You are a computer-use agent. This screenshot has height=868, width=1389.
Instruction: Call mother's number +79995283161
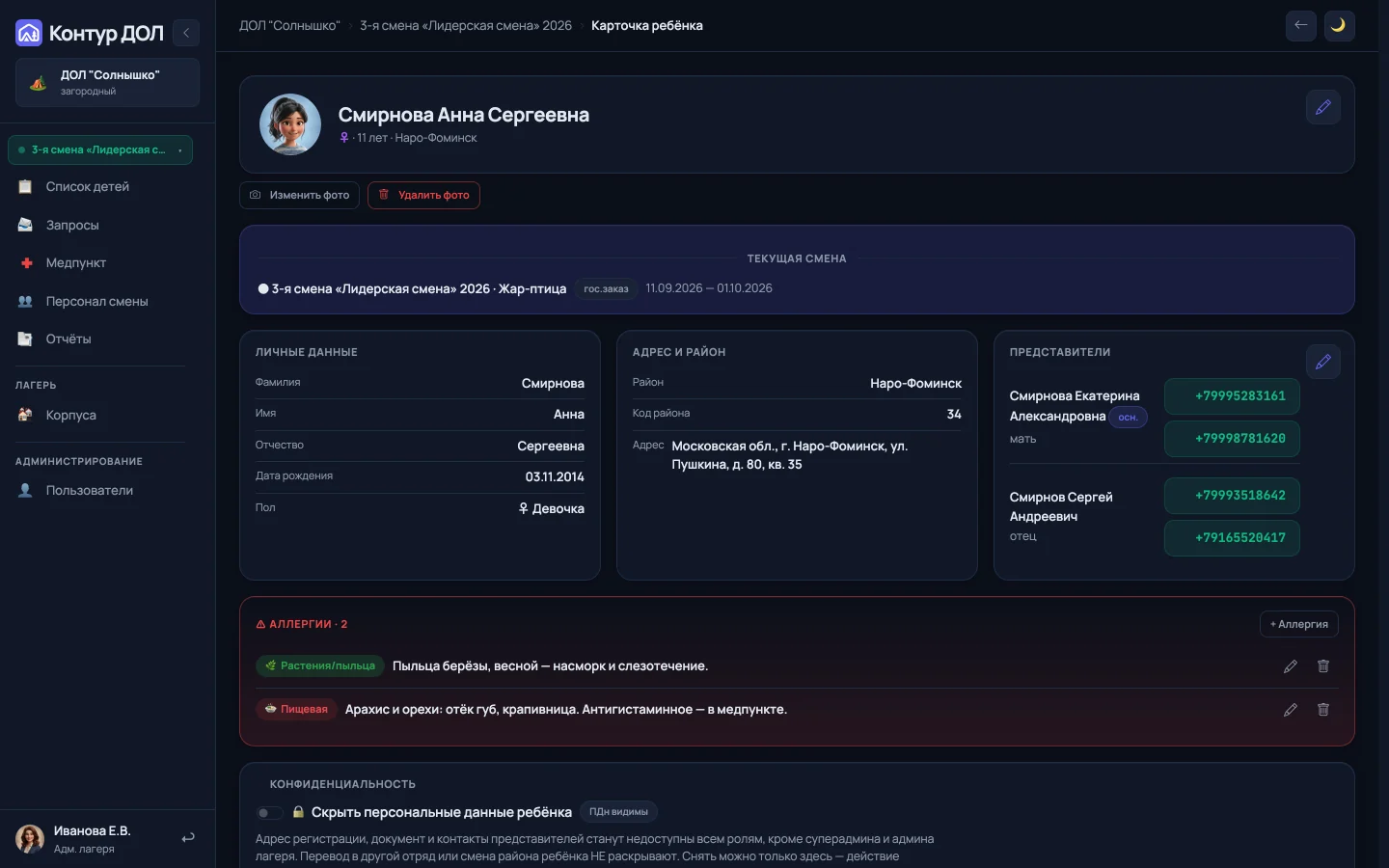coord(1233,396)
